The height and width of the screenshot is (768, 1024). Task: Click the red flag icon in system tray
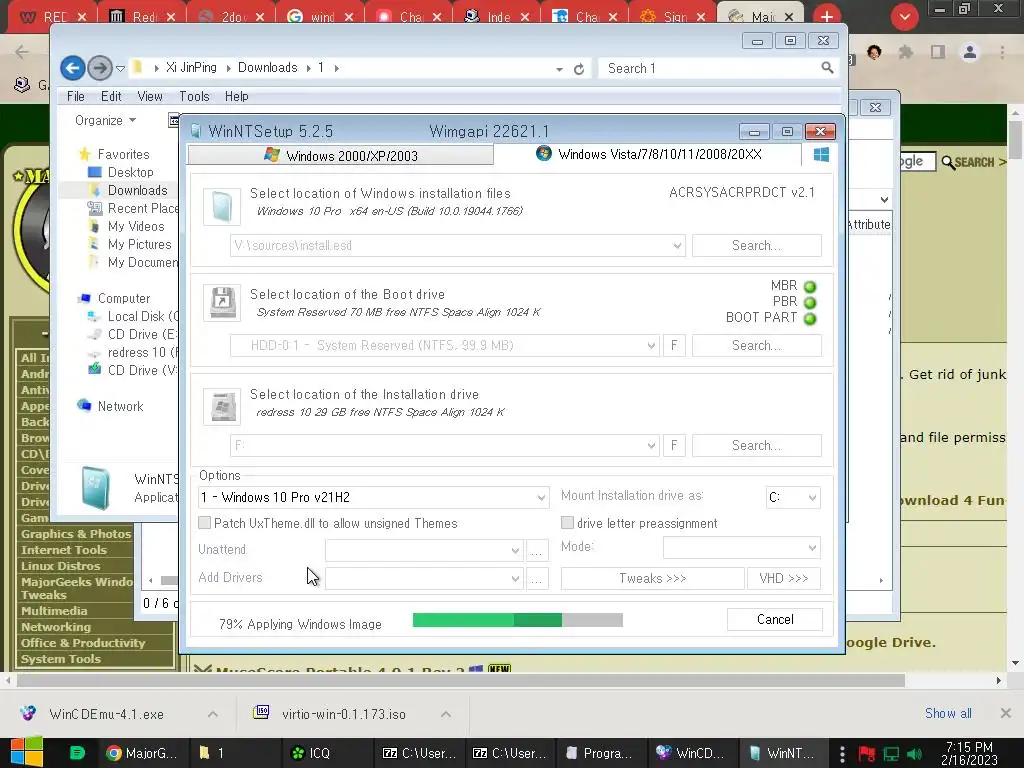tap(867, 754)
